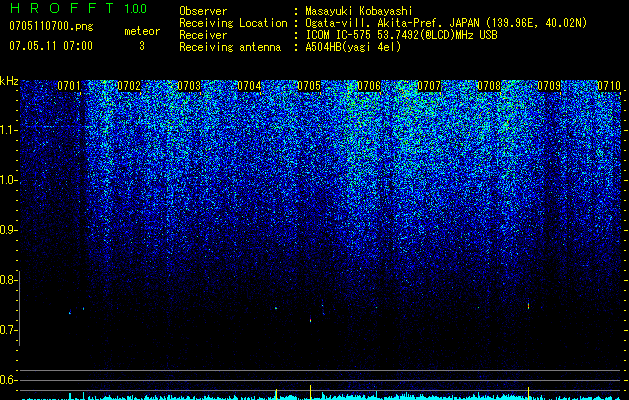Click the 1.1 kHz axis label

pyautogui.click(x=8, y=130)
